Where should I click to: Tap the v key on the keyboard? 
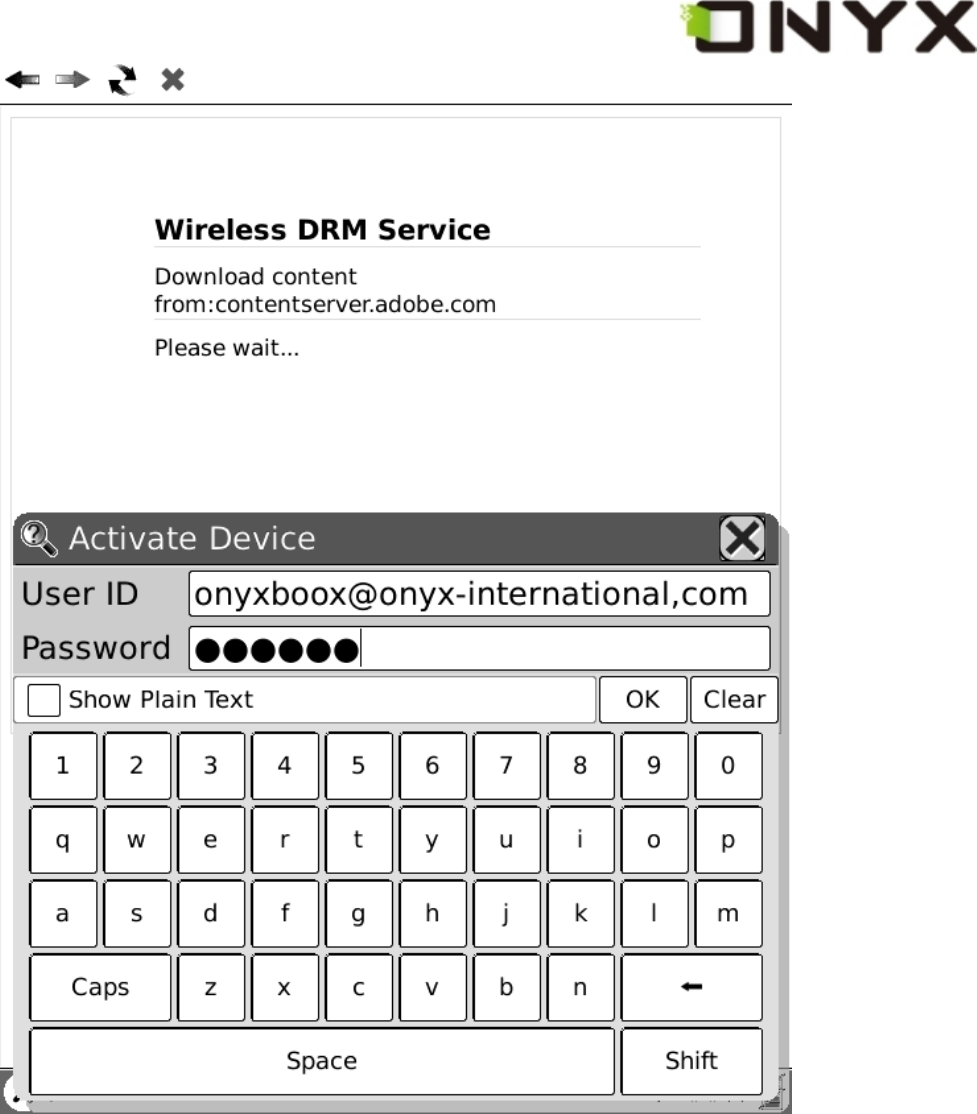433,988
